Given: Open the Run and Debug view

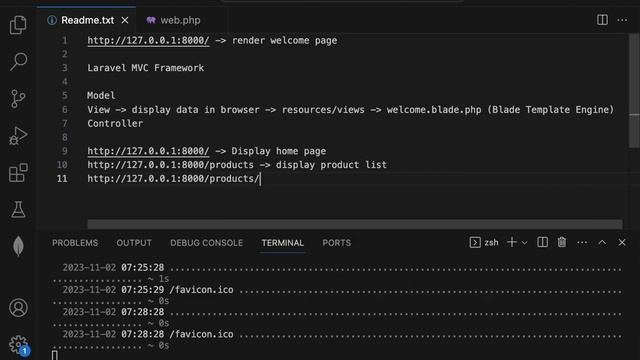Looking at the screenshot, I should click(18, 136).
